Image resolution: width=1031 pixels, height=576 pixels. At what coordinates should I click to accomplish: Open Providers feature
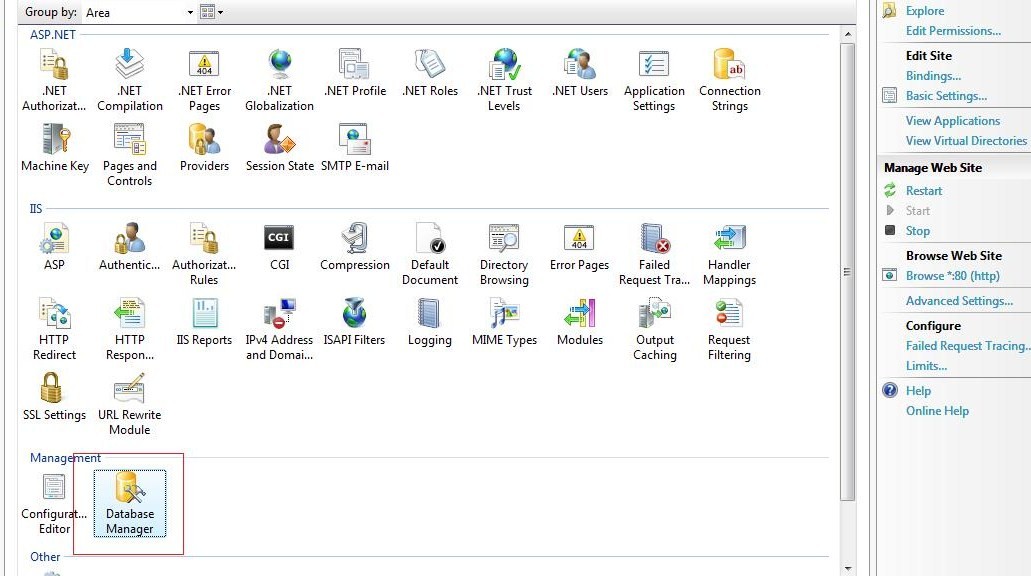click(x=204, y=148)
